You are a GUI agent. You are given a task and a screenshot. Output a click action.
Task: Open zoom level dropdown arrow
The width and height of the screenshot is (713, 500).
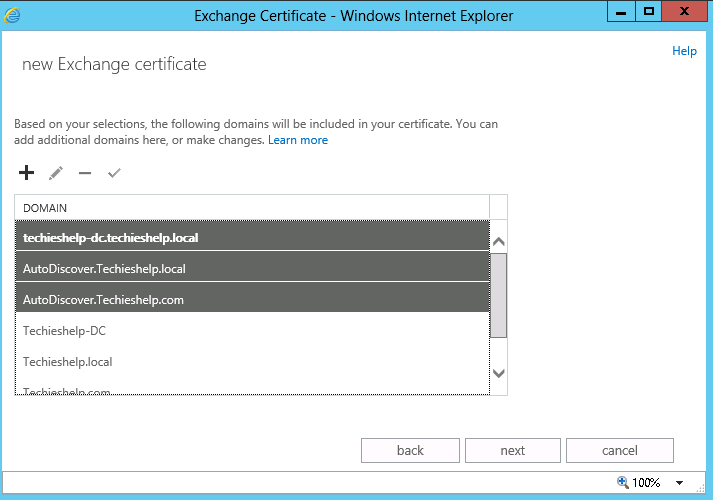679,483
